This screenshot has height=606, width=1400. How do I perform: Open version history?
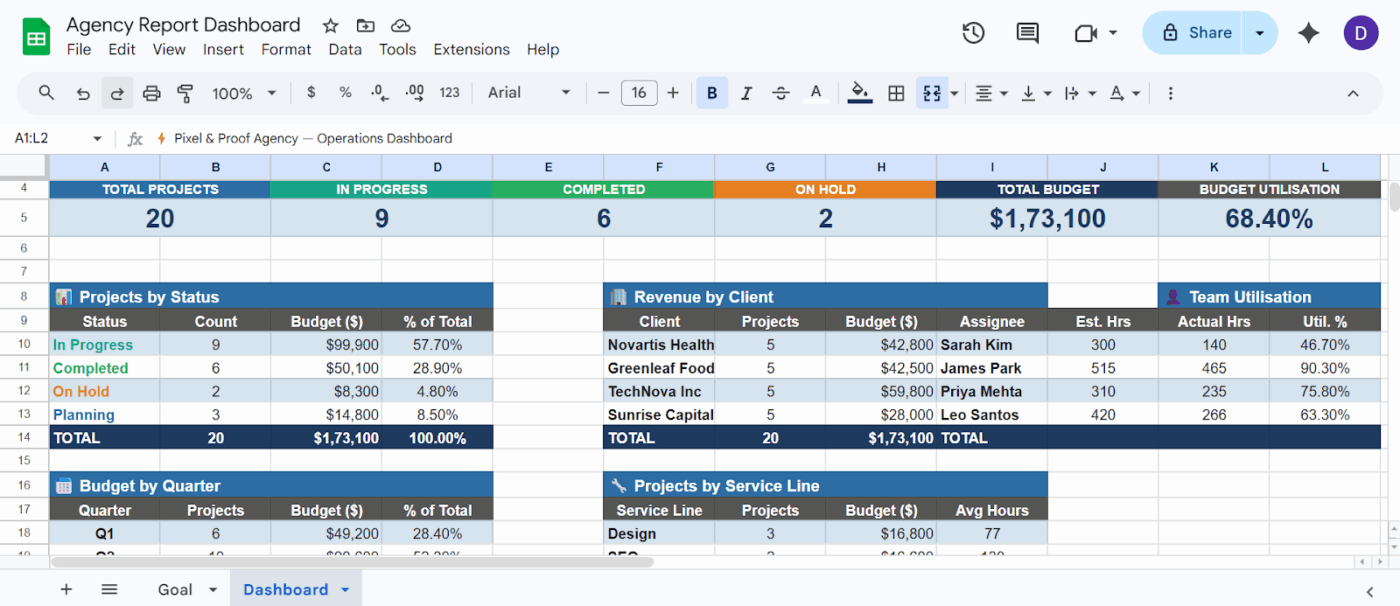972,32
